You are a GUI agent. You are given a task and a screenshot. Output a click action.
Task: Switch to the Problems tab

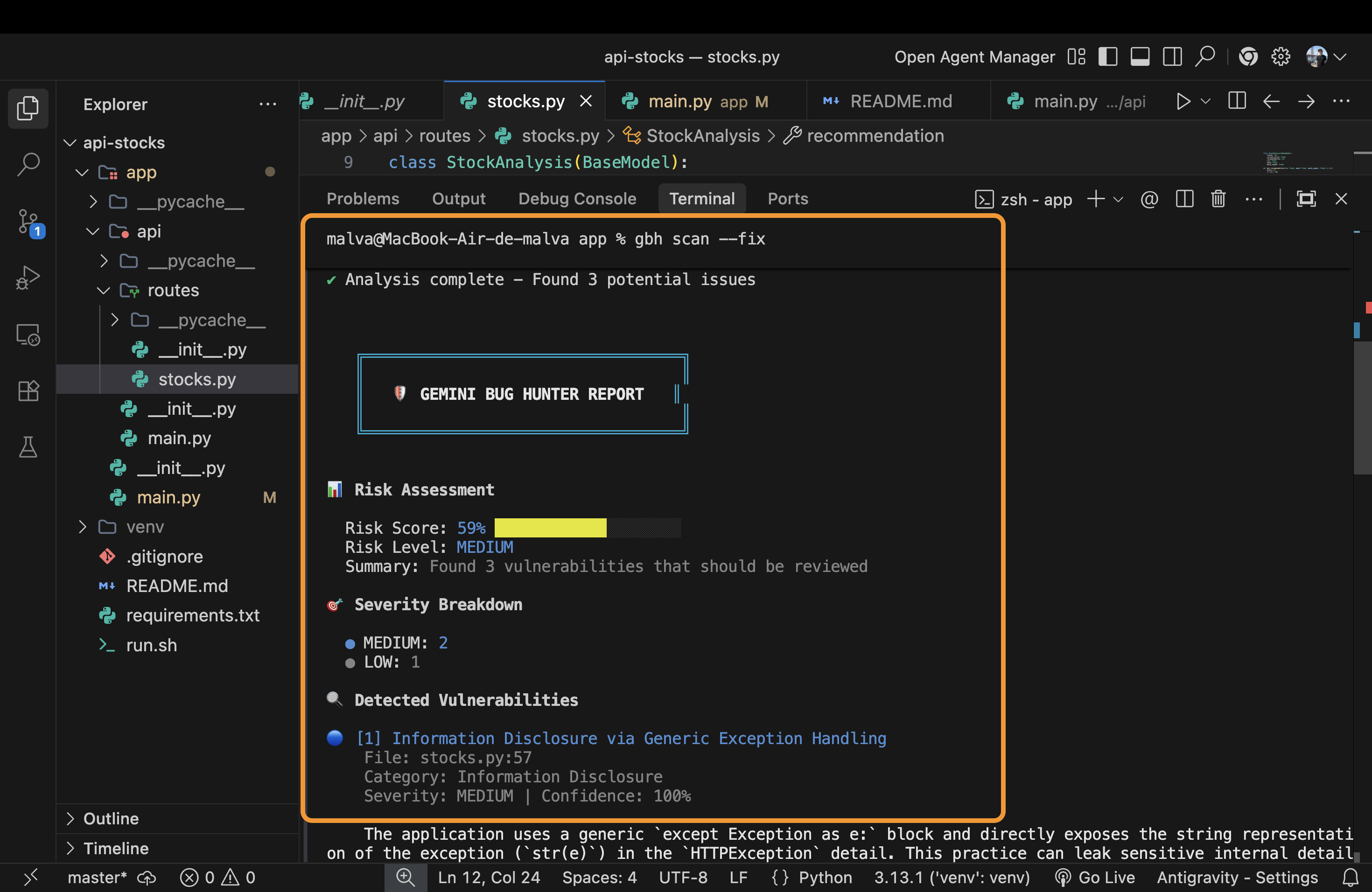coord(363,199)
